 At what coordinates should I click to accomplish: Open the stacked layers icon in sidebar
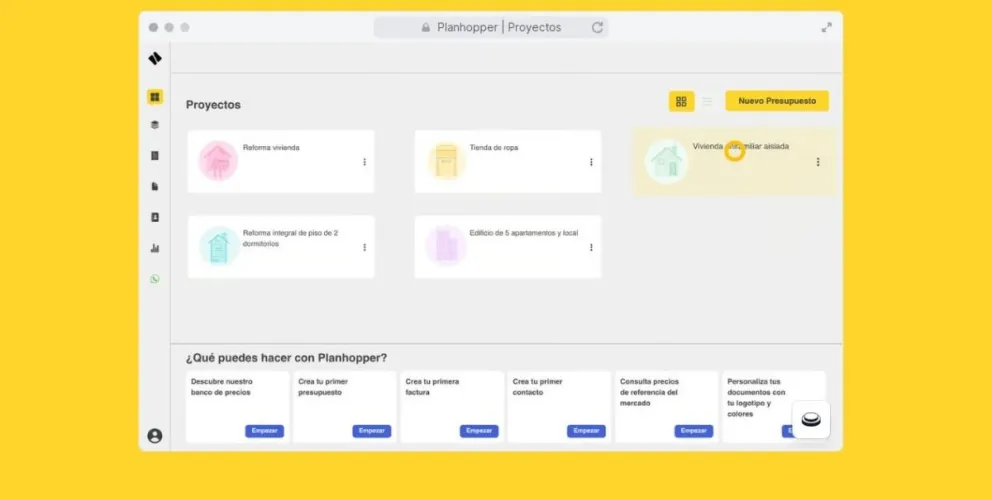click(155, 125)
